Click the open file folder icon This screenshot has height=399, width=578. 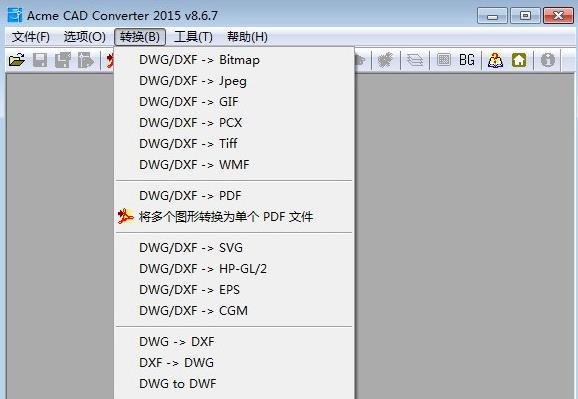click(17, 60)
